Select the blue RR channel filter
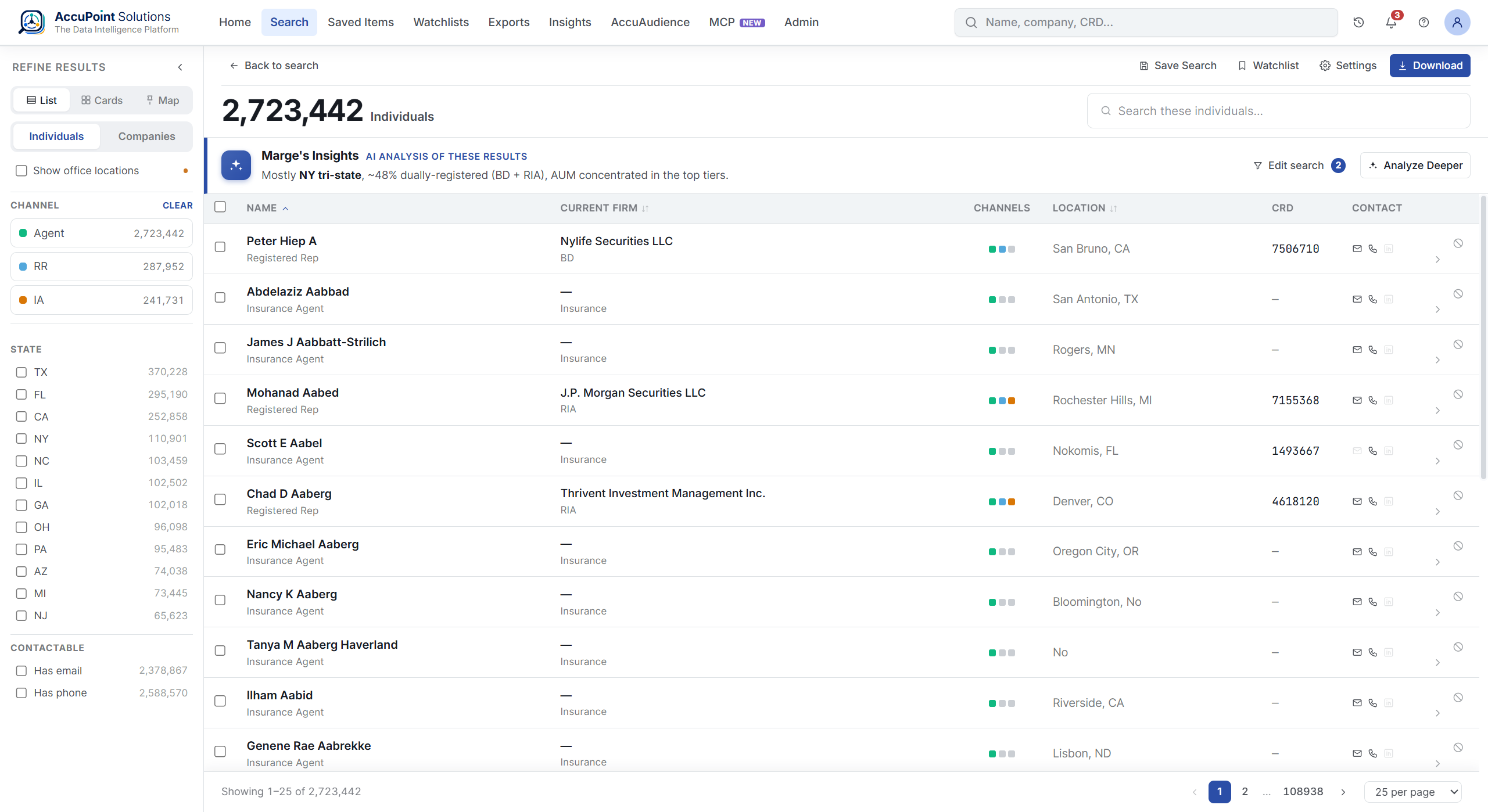The image size is (1488, 812). pos(102,267)
